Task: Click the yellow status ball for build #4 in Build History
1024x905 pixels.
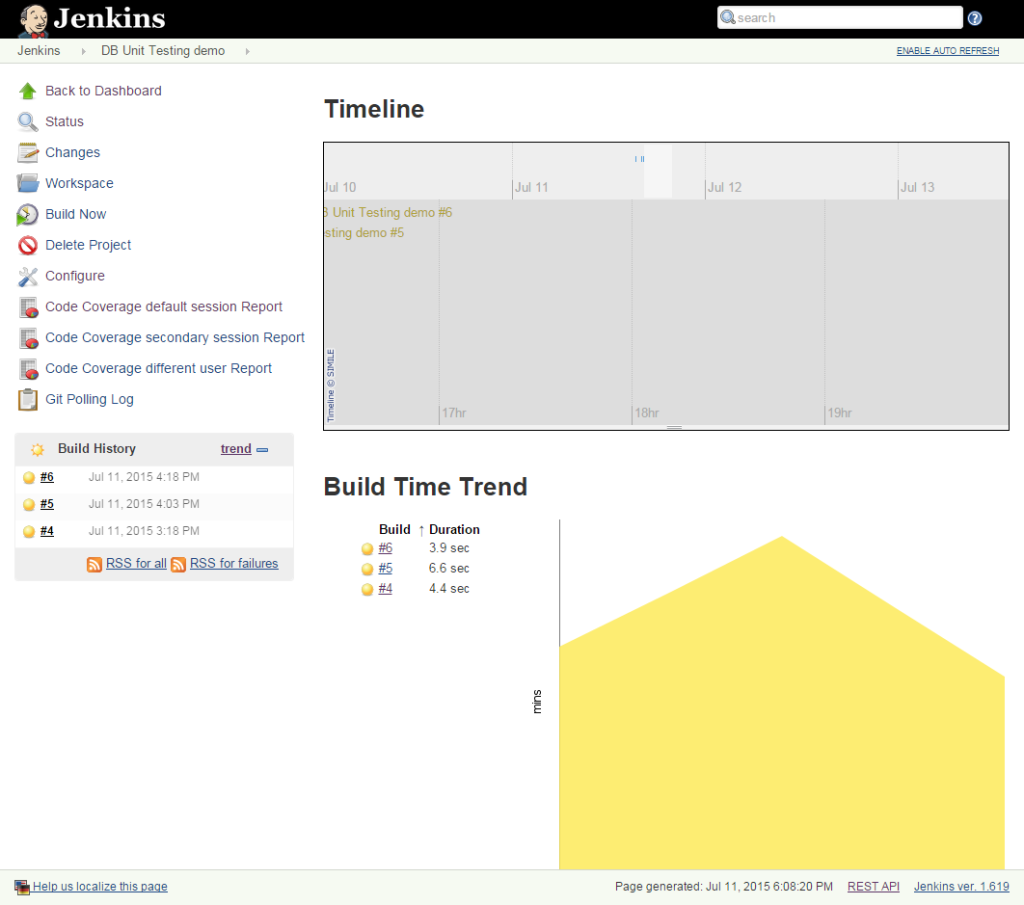Action: [x=29, y=532]
